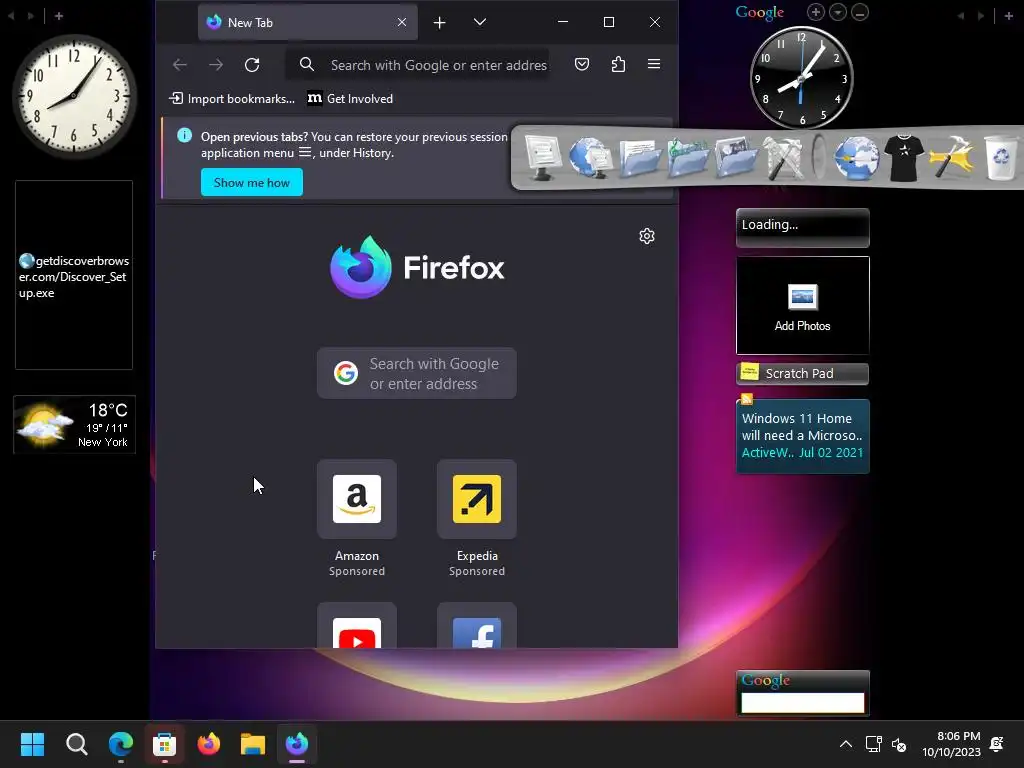Image resolution: width=1024 pixels, height=768 pixels.
Task: Open the Get Involved bookmark
Action: pyautogui.click(x=351, y=99)
